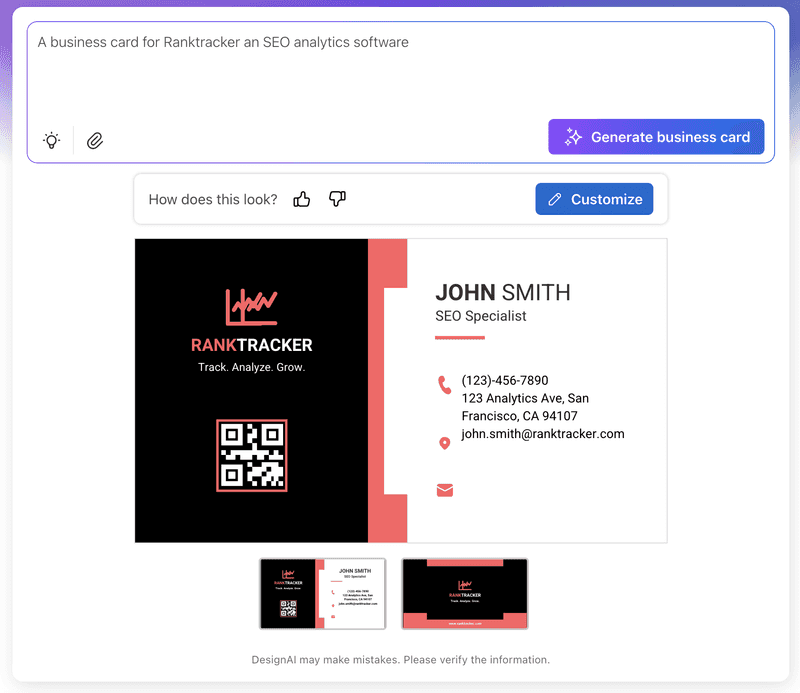
Task: Click the thumbs down icon
Action: [x=337, y=199]
